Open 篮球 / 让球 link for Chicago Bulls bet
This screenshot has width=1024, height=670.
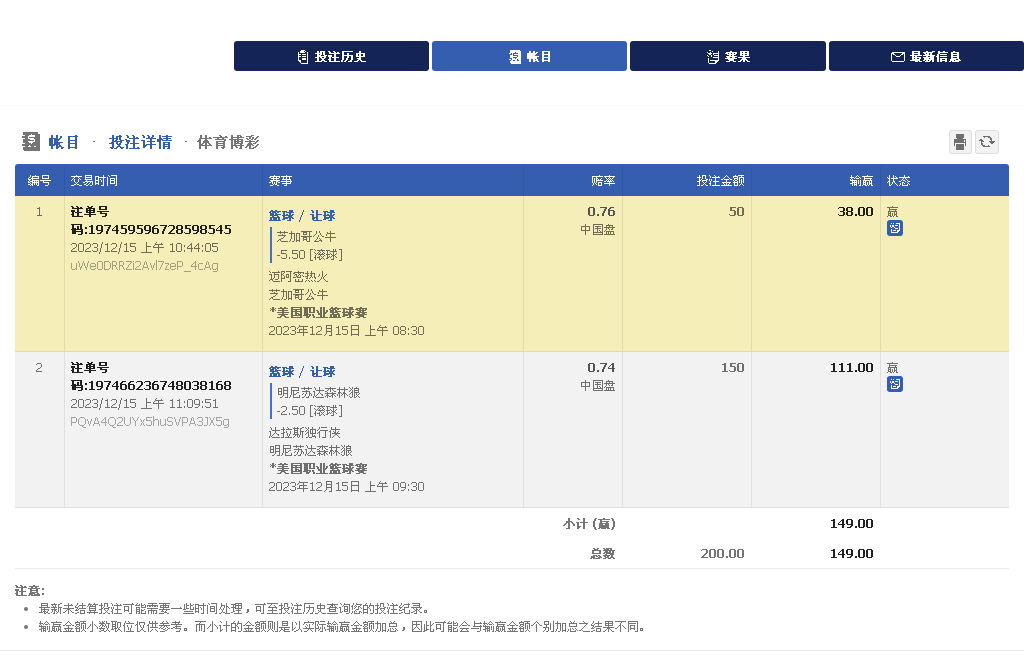[x=302, y=216]
